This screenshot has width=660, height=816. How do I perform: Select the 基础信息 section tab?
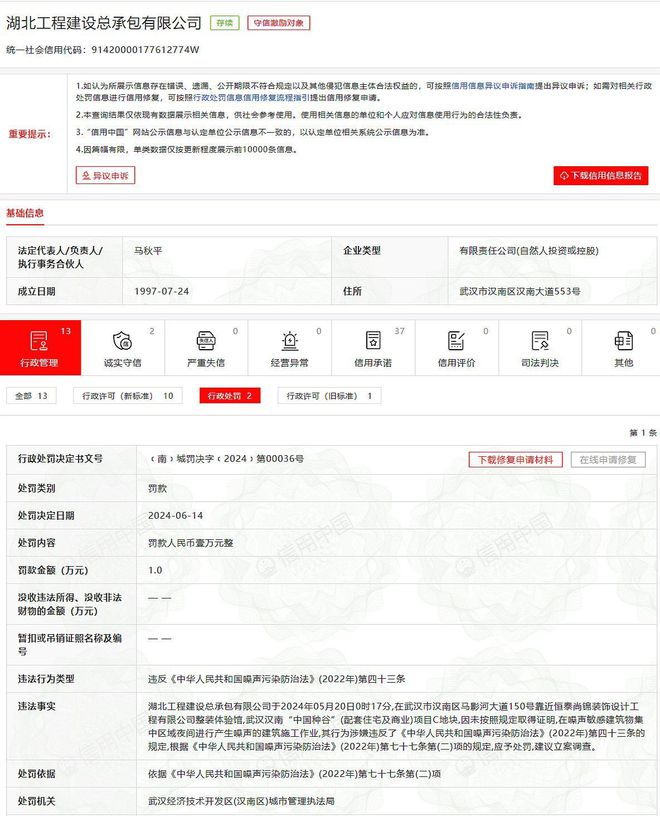coord(25,213)
